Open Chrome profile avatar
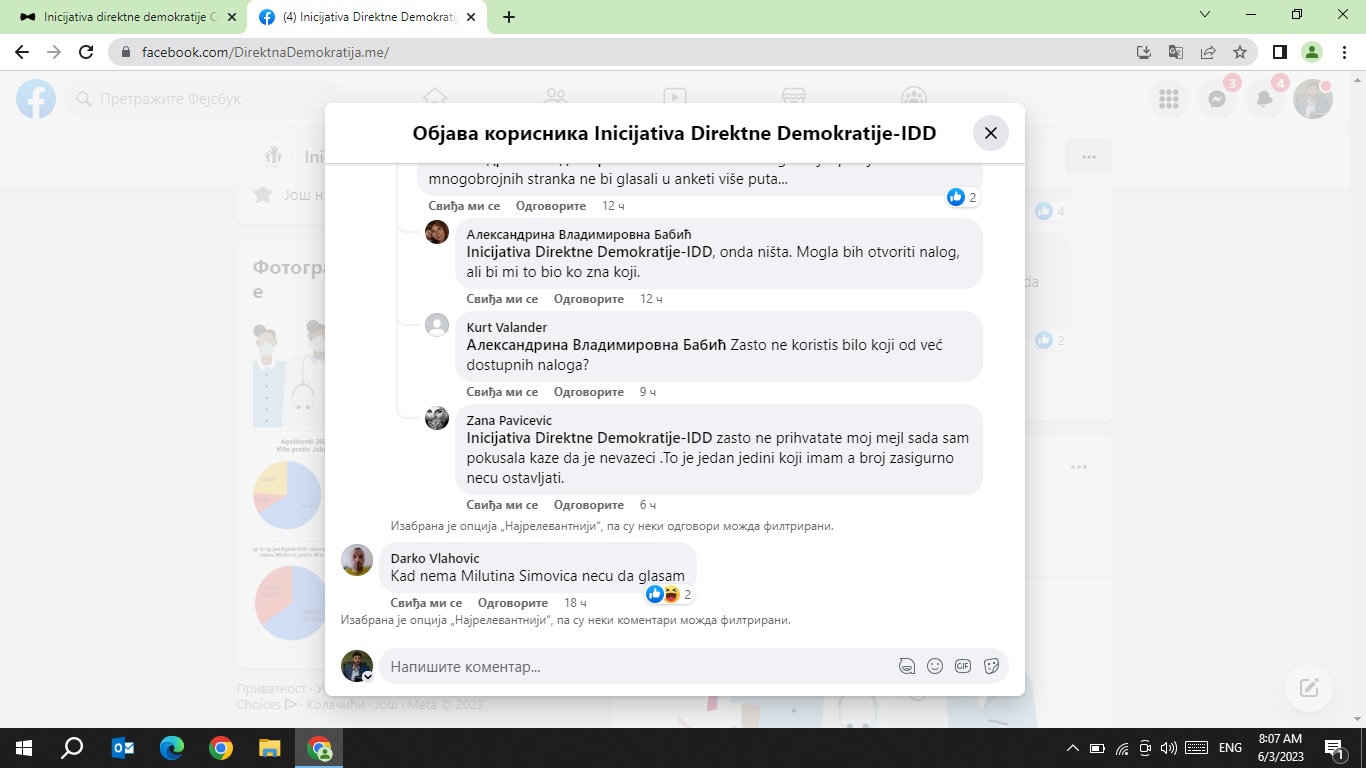The image size is (1366, 768). coord(1312,52)
